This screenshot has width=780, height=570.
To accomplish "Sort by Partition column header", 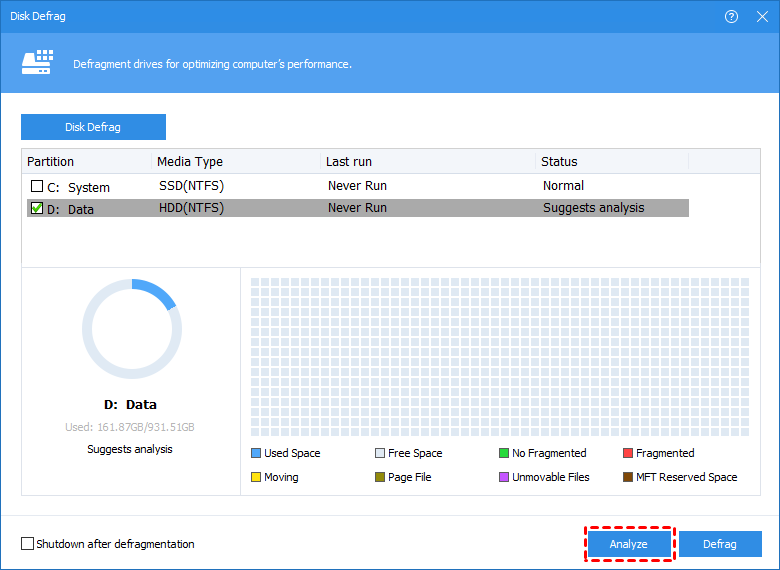I will click(86, 161).
